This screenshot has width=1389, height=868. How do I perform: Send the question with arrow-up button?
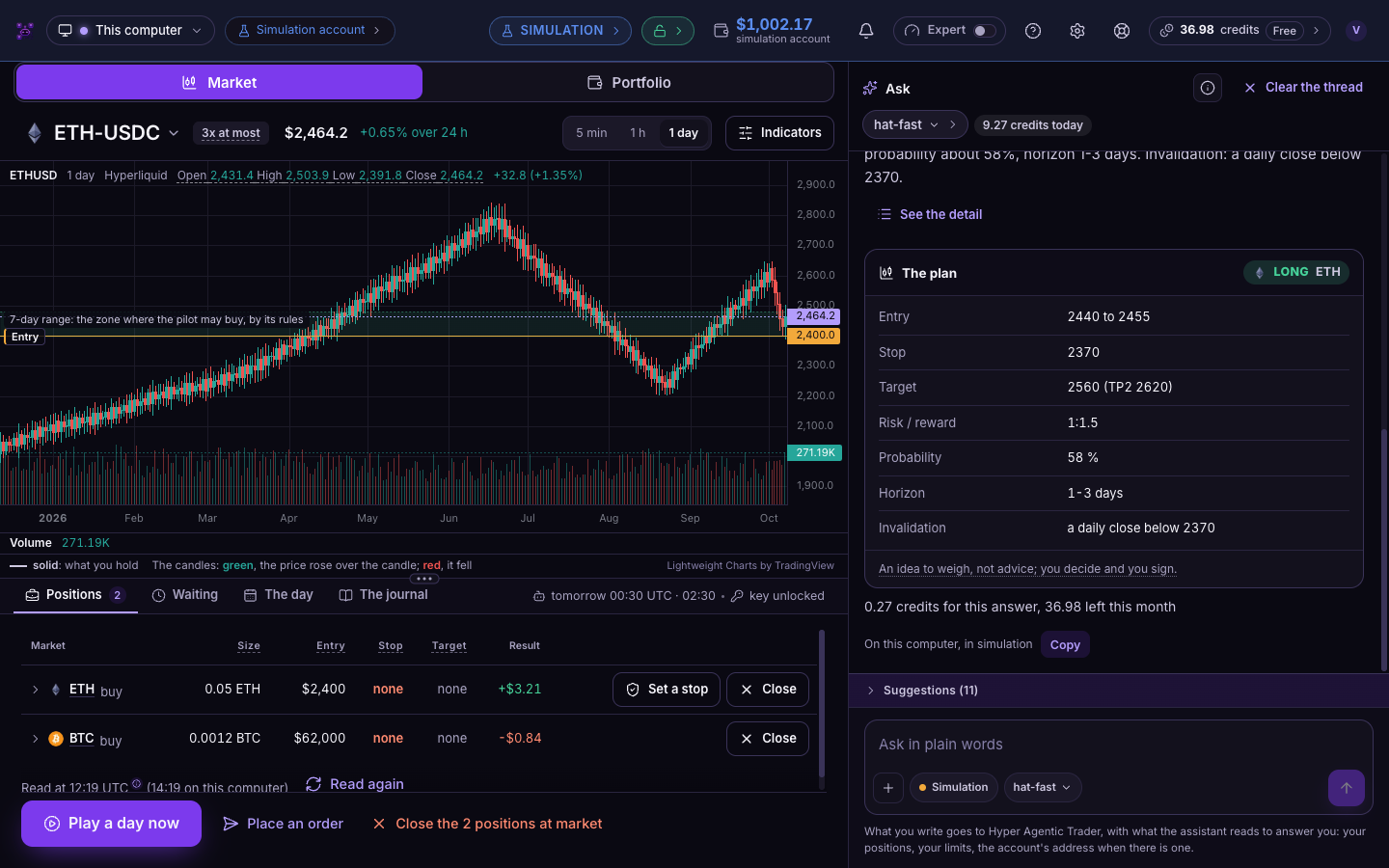pos(1347,788)
